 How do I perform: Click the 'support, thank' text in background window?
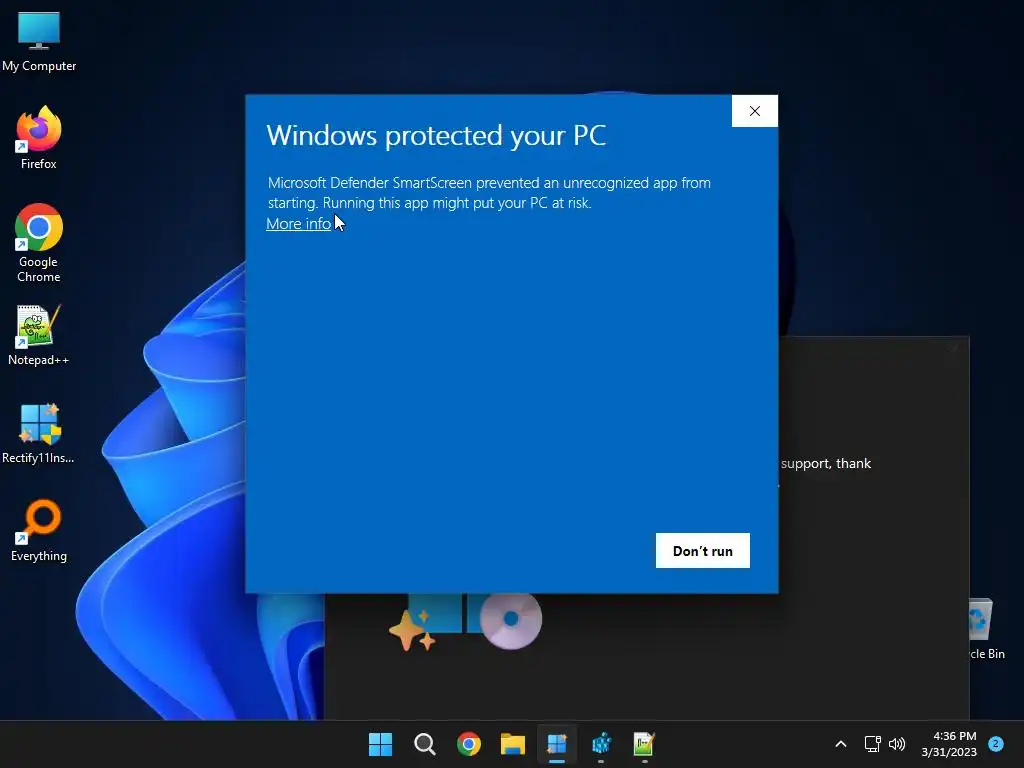(x=825, y=463)
